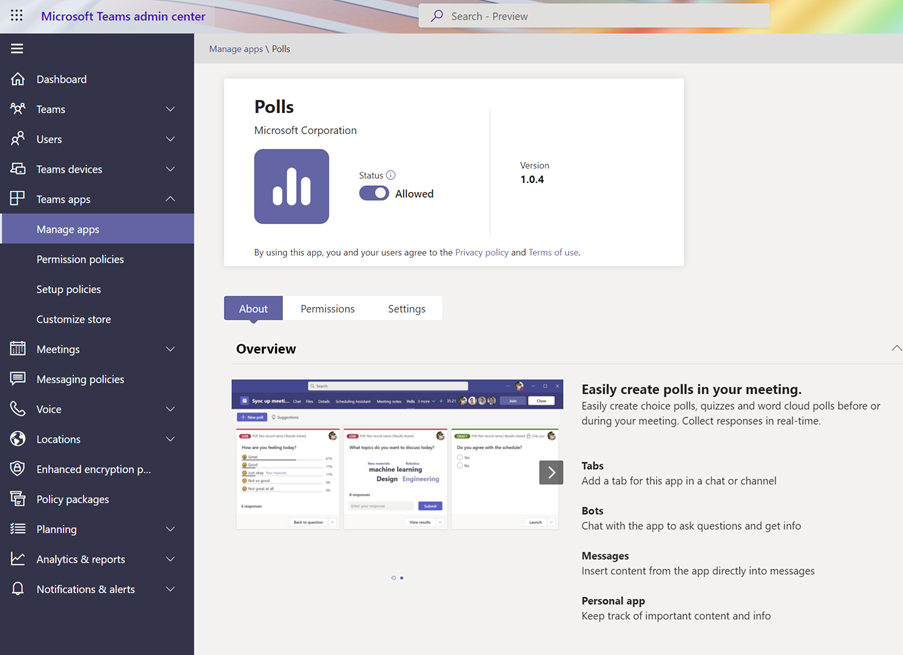Click the Policy packages icon
This screenshot has width=903, height=655.
pyautogui.click(x=18, y=499)
